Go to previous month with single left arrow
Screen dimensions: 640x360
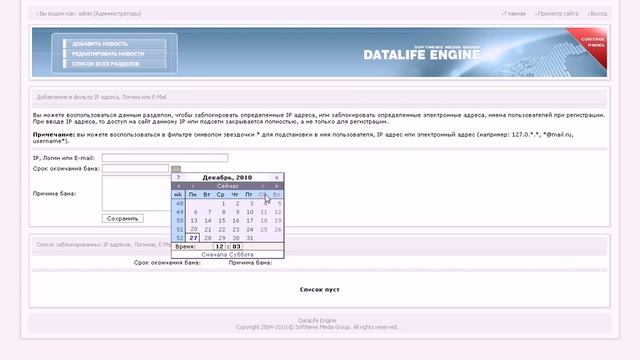(x=193, y=186)
